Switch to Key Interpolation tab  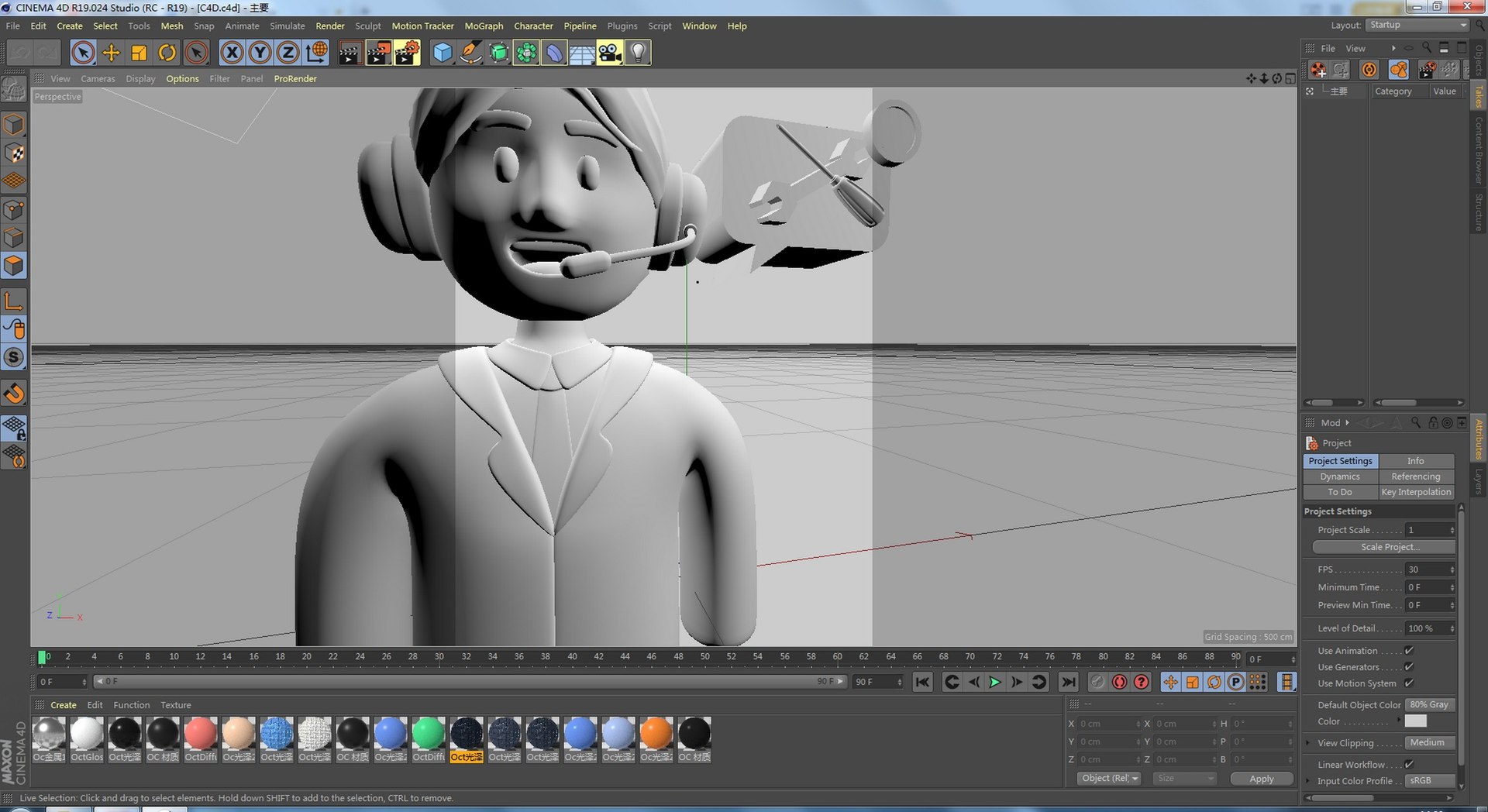1416,492
